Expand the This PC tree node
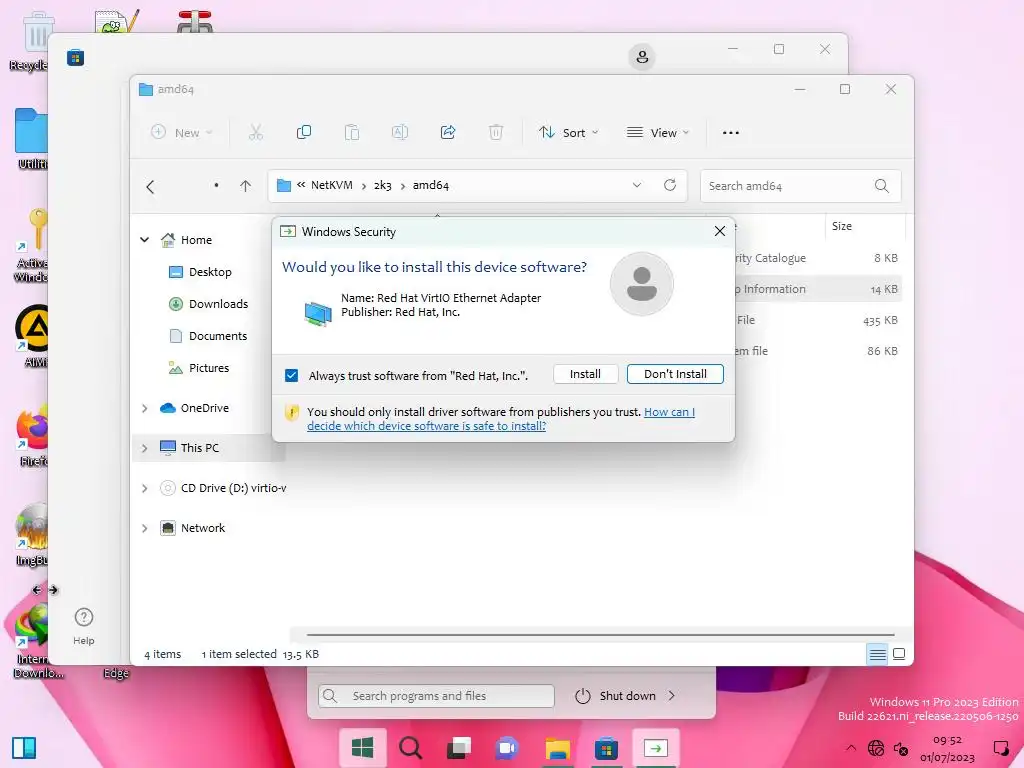 (x=144, y=448)
